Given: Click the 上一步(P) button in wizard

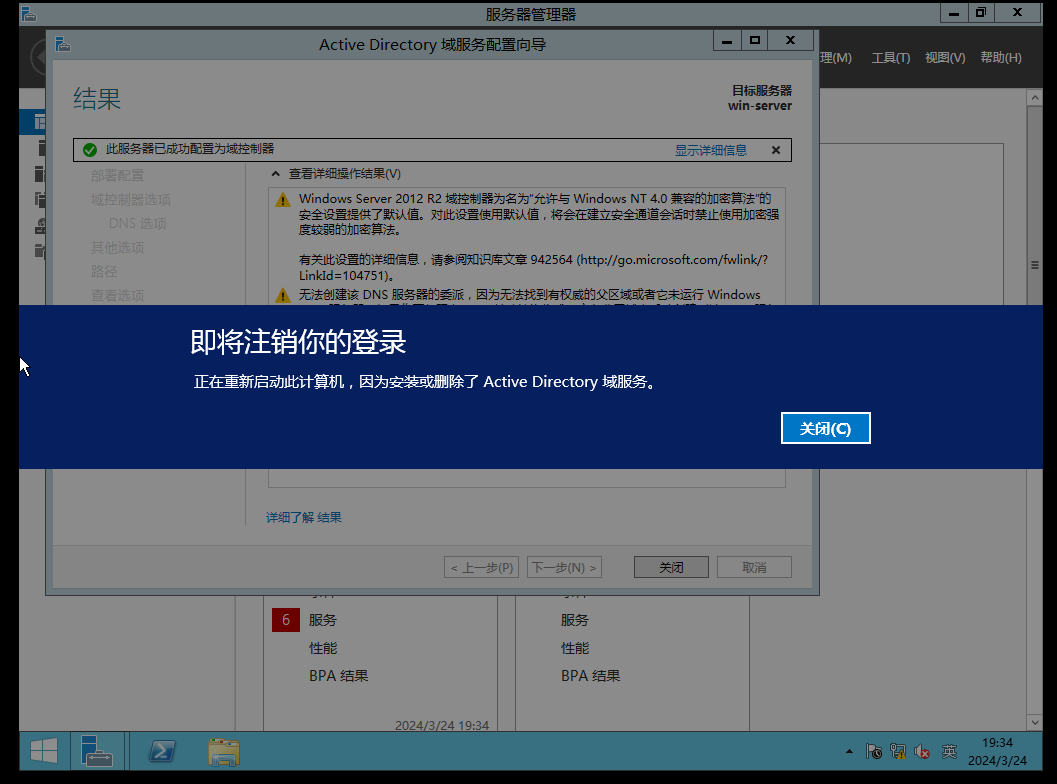Looking at the screenshot, I should click(481, 568).
